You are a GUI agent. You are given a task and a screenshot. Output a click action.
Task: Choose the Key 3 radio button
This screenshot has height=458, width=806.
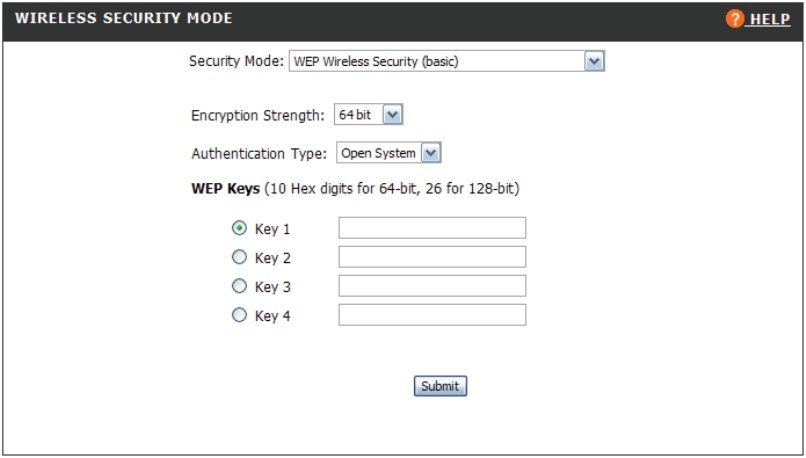238,286
